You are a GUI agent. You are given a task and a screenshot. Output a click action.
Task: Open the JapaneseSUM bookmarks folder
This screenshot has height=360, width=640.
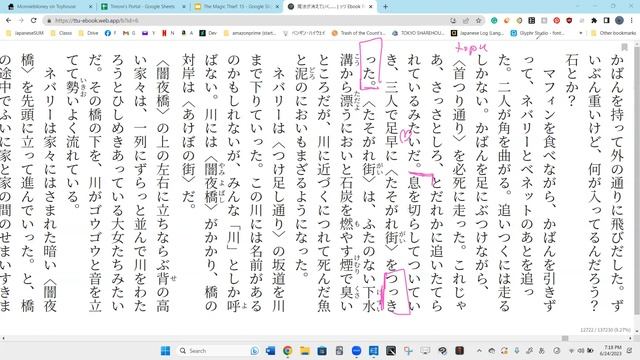[24, 33]
